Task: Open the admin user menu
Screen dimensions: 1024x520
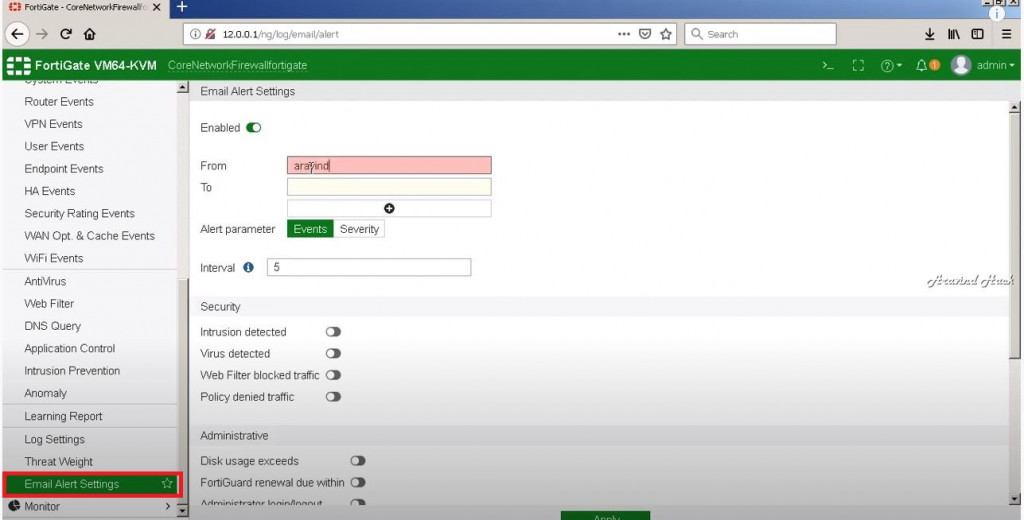Action: (982, 65)
